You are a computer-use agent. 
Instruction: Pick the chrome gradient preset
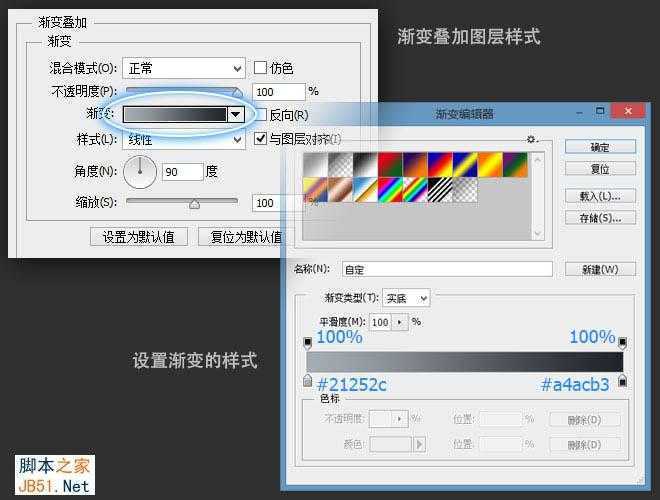[365, 189]
